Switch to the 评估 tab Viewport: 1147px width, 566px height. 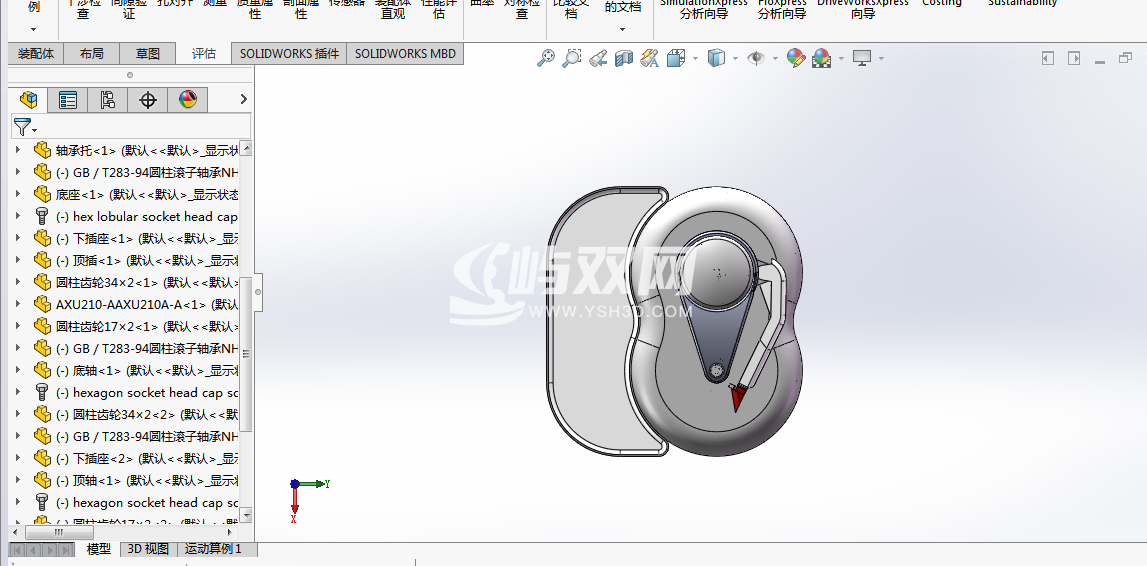pos(203,53)
